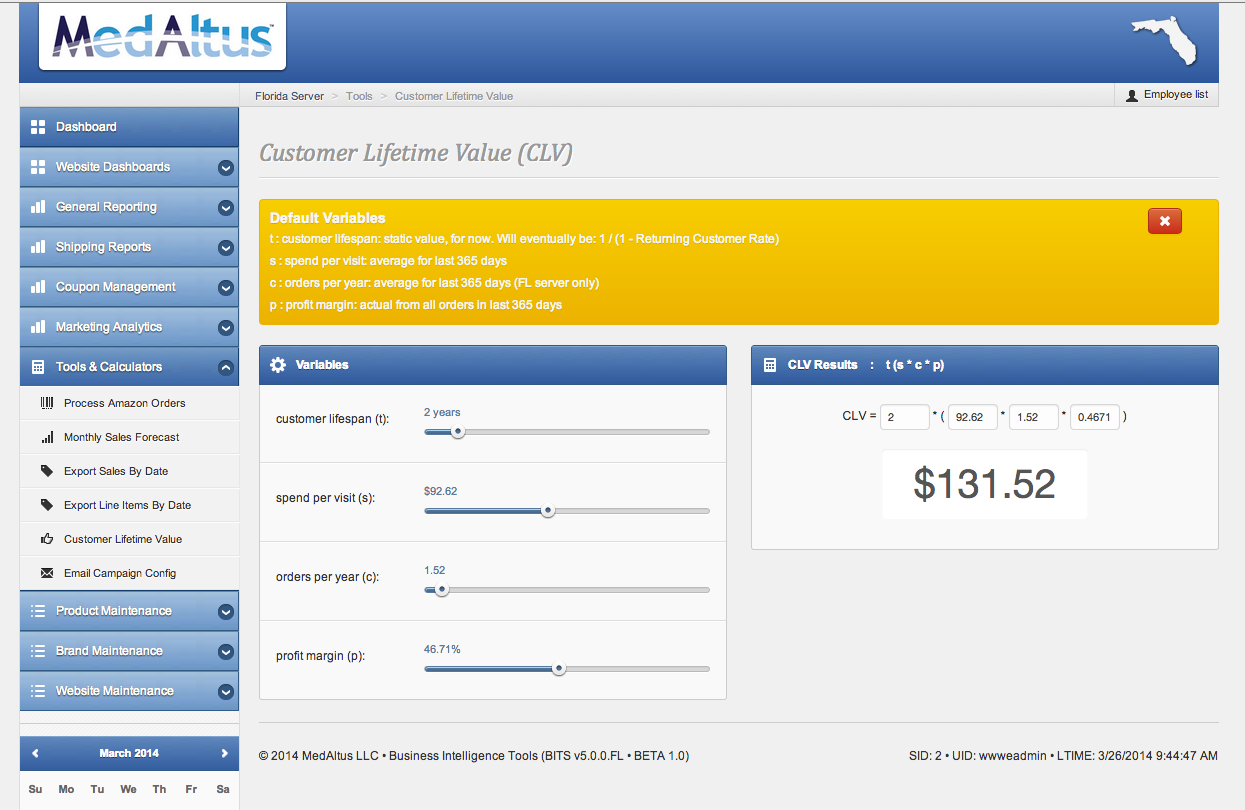Expand the Brand Maintenance menu chevron
Image resolution: width=1245 pixels, height=810 pixels.
[x=225, y=652]
